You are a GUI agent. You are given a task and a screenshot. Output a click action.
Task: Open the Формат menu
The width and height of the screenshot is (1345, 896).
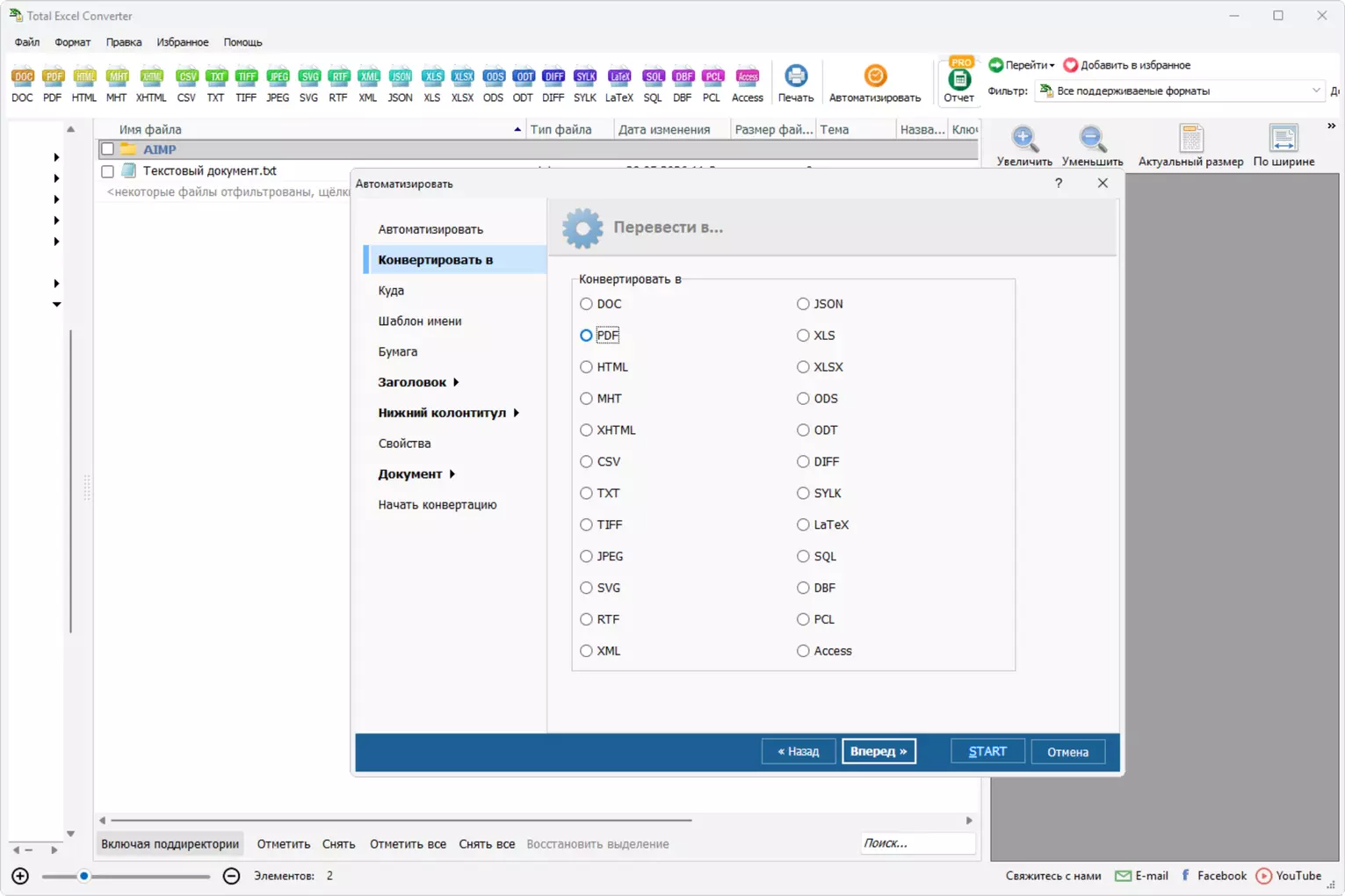72,42
